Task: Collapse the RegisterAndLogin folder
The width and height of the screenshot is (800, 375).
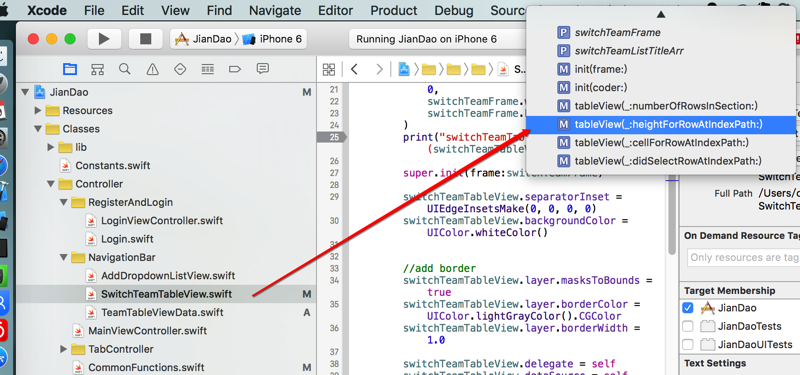Action: (64, 203)
